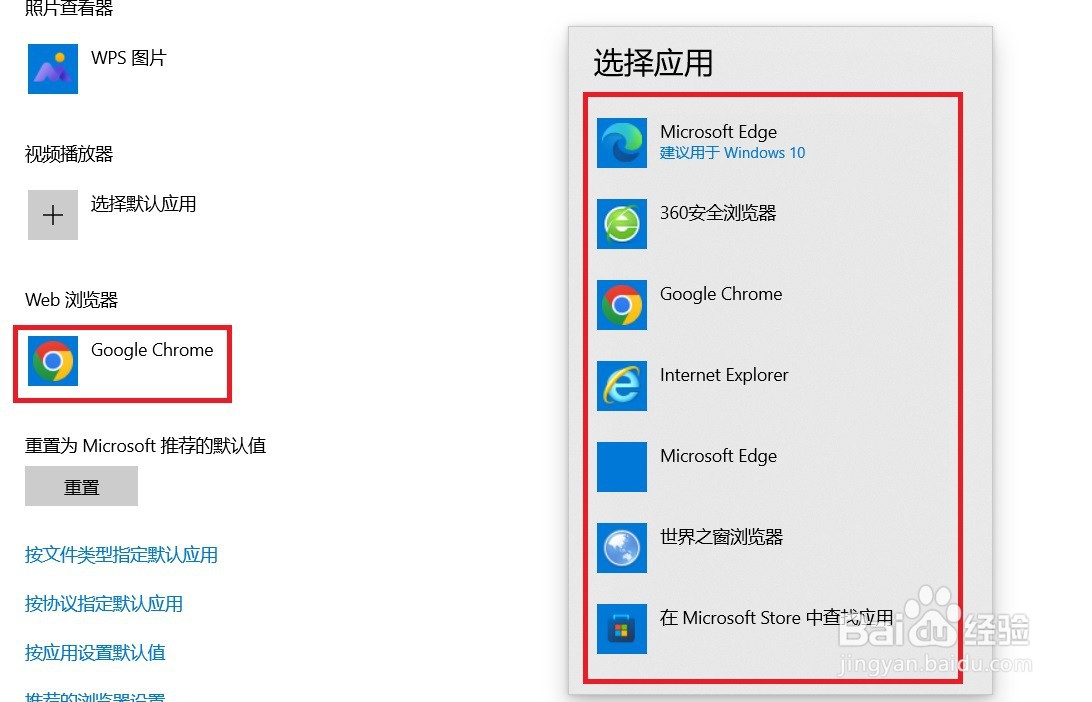The image size is (1092, 702).
Task: Choose the 在 Microsoft Store 中查找应用 entry
Action: click(776, 618)
